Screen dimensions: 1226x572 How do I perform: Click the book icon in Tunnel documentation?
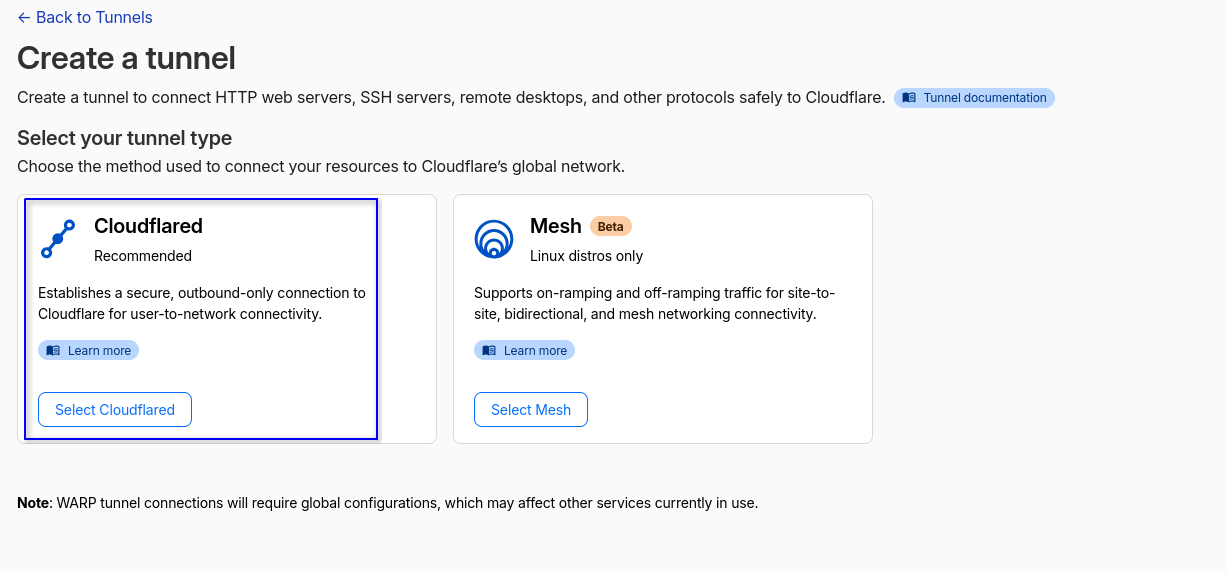(909, 98)
